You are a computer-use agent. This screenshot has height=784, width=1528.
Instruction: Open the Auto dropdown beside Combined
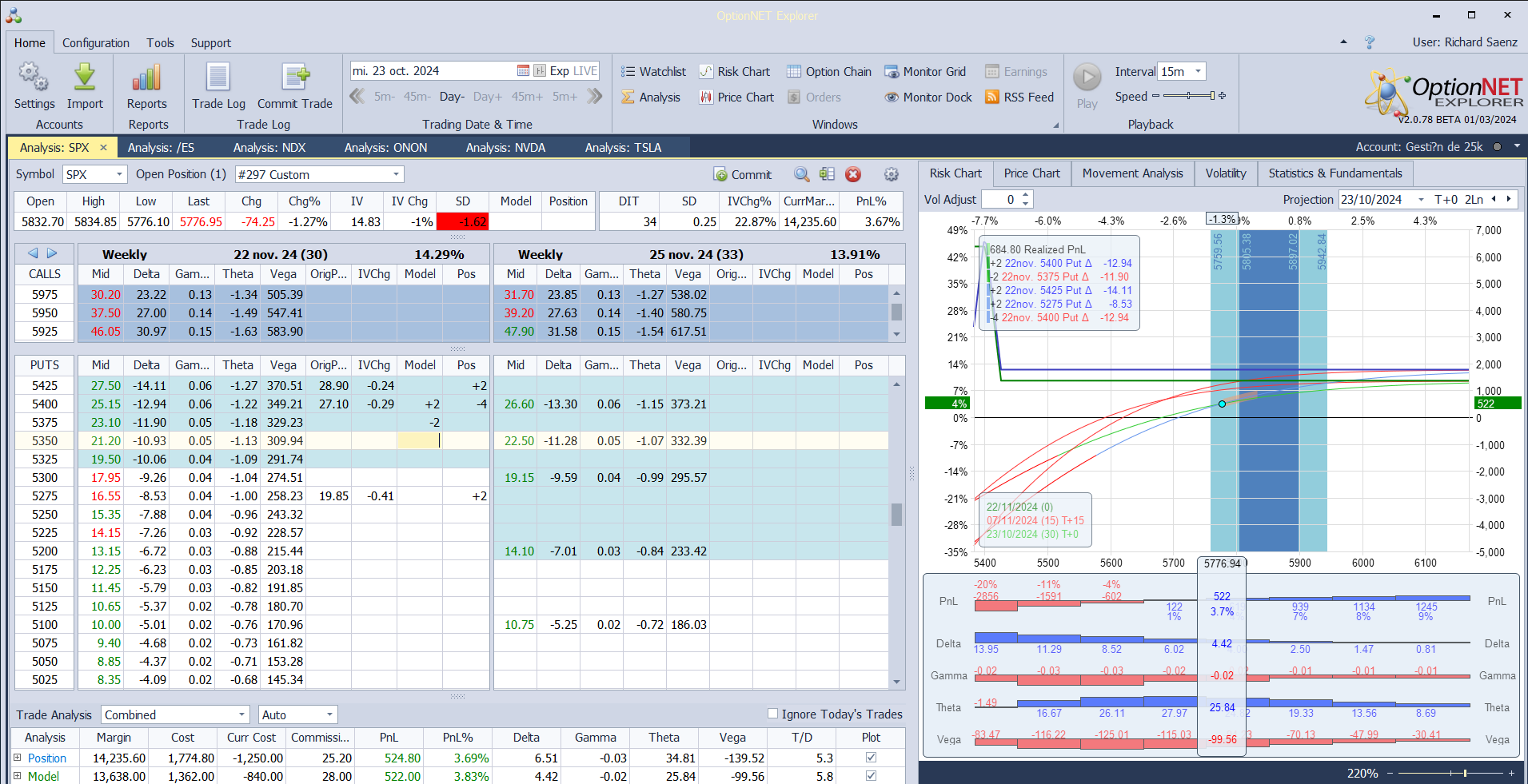[x=329, y=714]
